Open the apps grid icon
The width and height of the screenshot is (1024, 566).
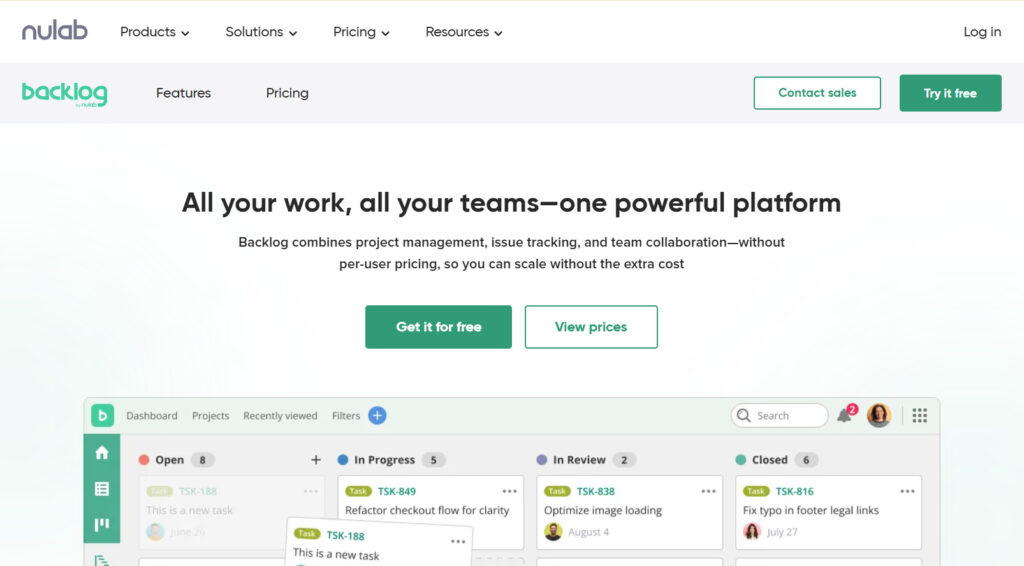[920, 415]
